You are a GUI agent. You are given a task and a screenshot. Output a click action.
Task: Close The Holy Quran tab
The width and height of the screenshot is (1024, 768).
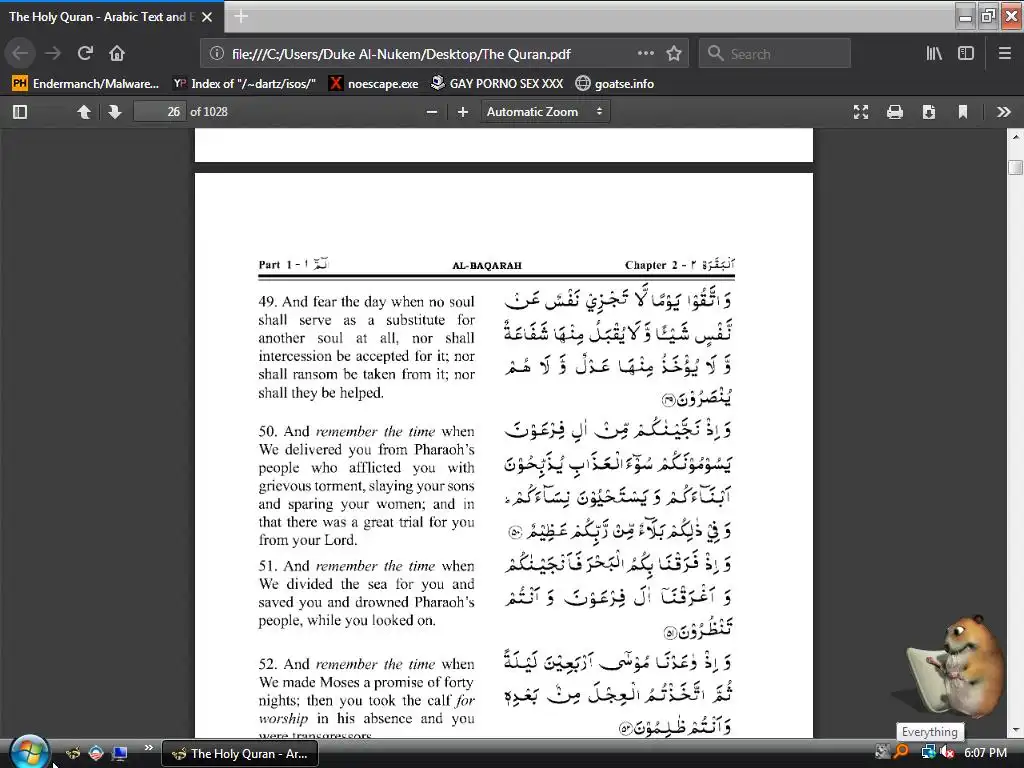(207, 17)
